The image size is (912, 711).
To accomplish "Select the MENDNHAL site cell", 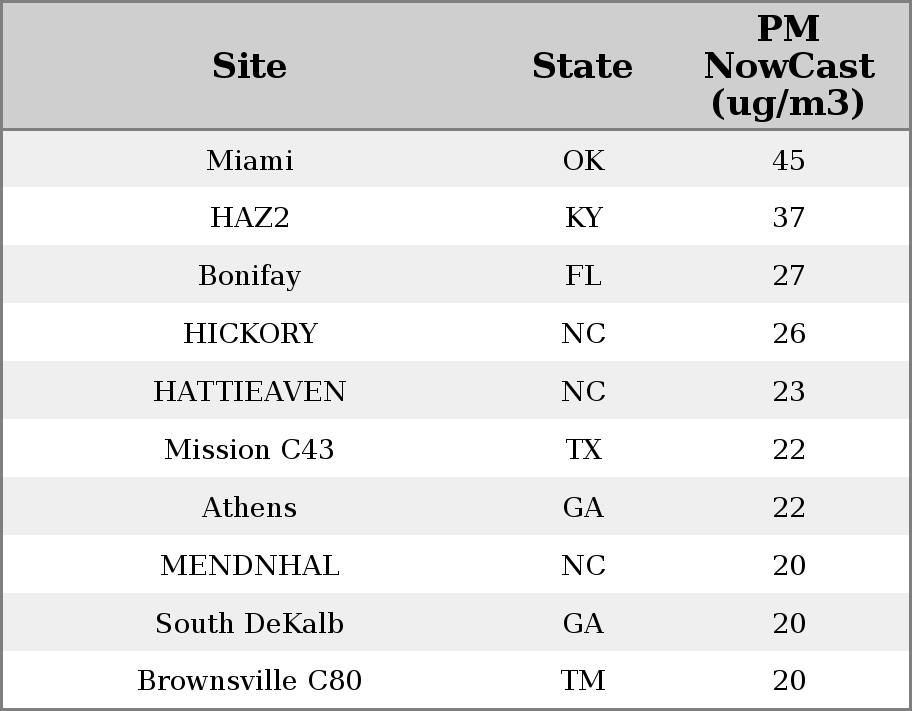I will (x=249, y=566).
